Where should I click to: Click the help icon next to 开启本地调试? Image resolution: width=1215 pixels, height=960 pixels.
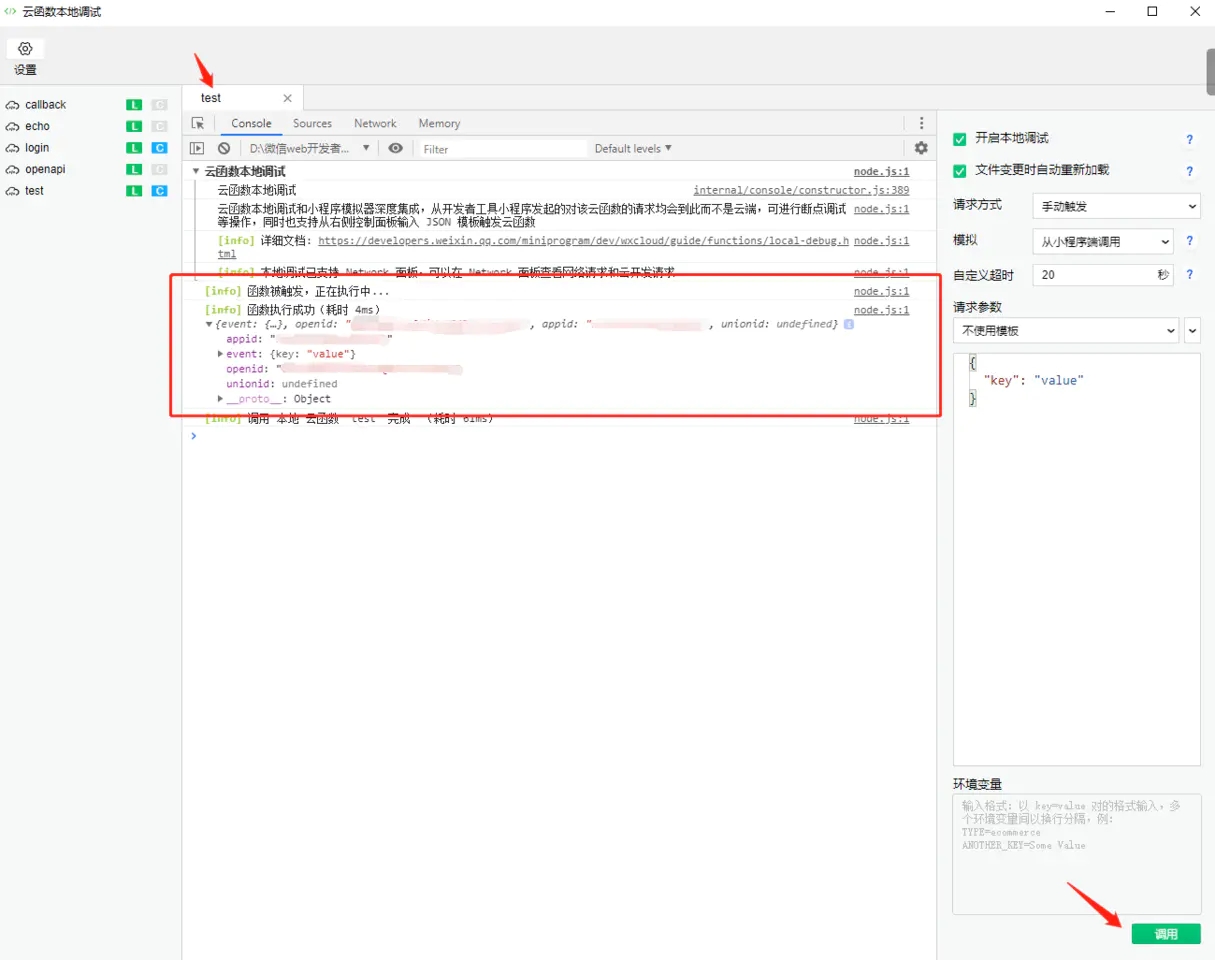coord(1190,140)
